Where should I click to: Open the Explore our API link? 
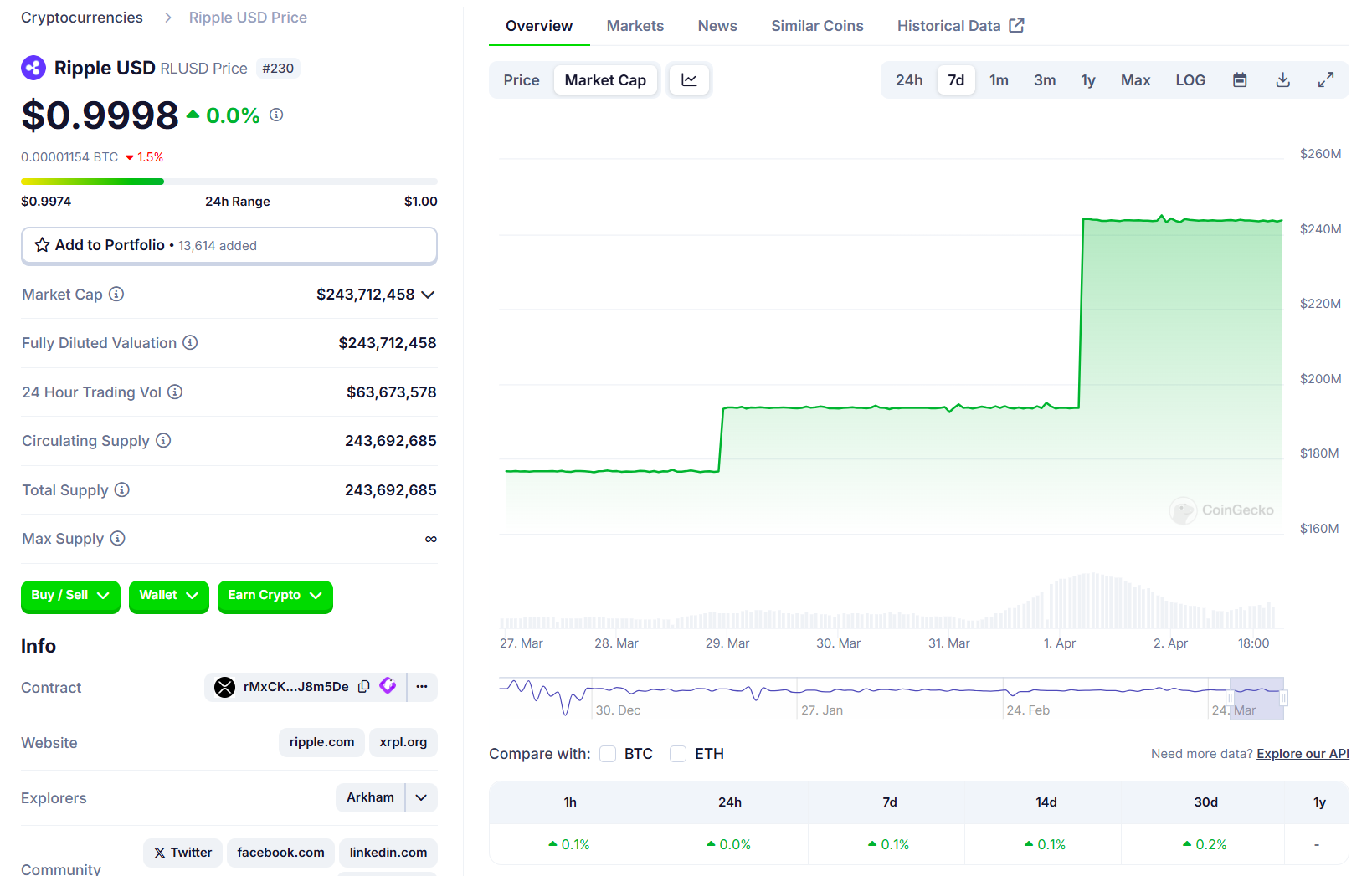[x=1303, y=754]
